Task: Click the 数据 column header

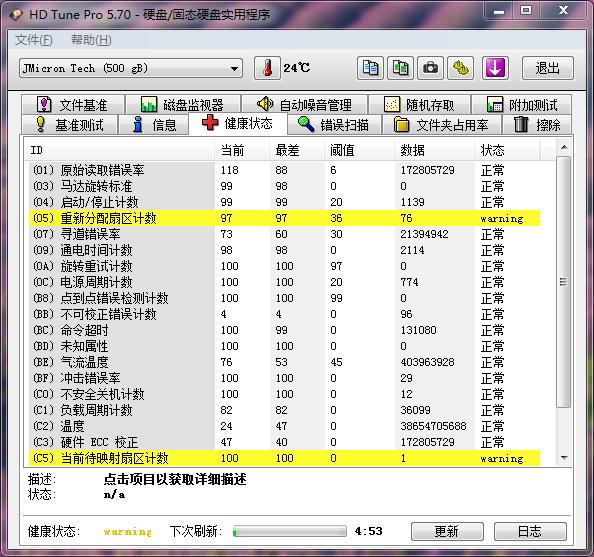Action: [435, 150]
